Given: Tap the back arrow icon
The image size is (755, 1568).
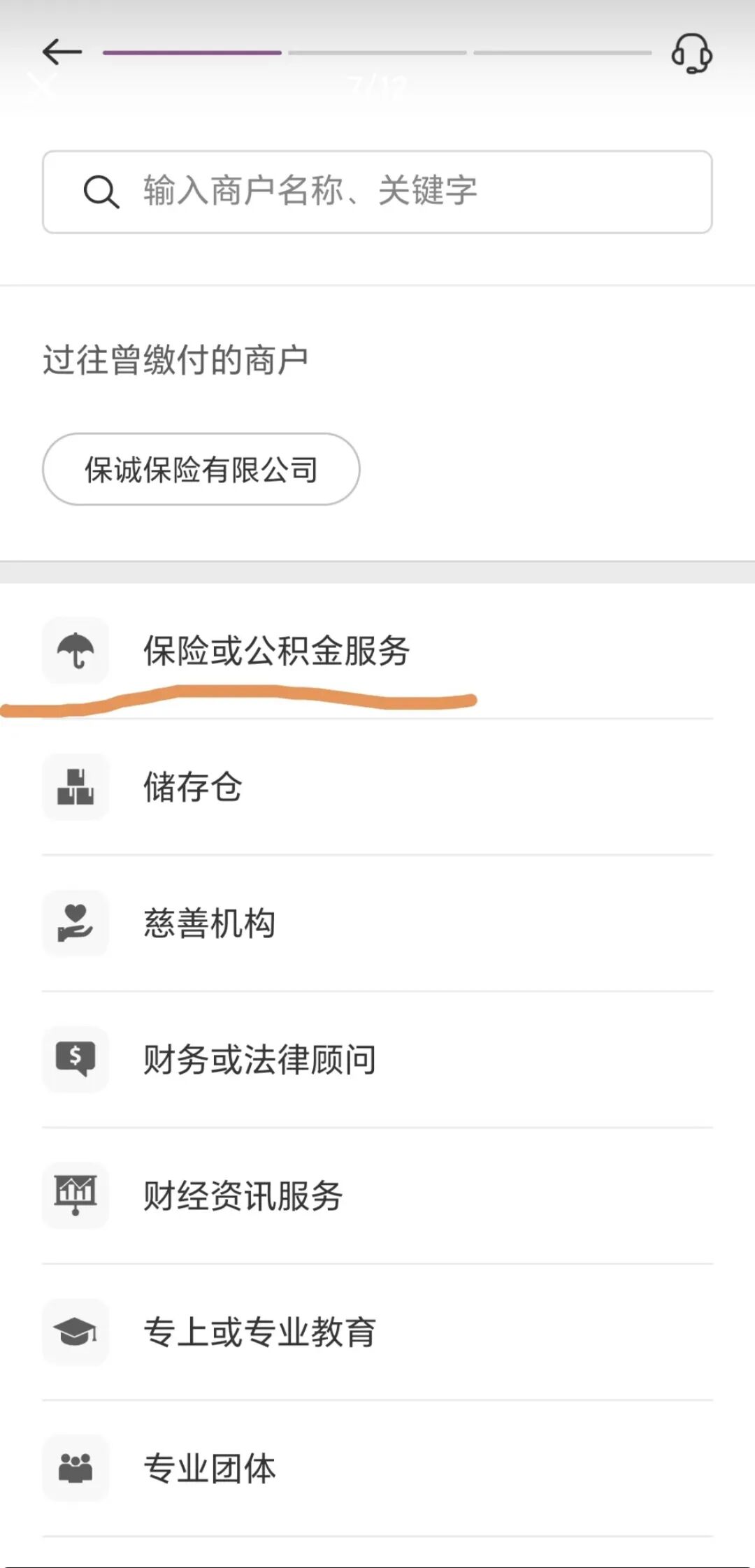Looking at the screenshot, I should pos(62,52).
